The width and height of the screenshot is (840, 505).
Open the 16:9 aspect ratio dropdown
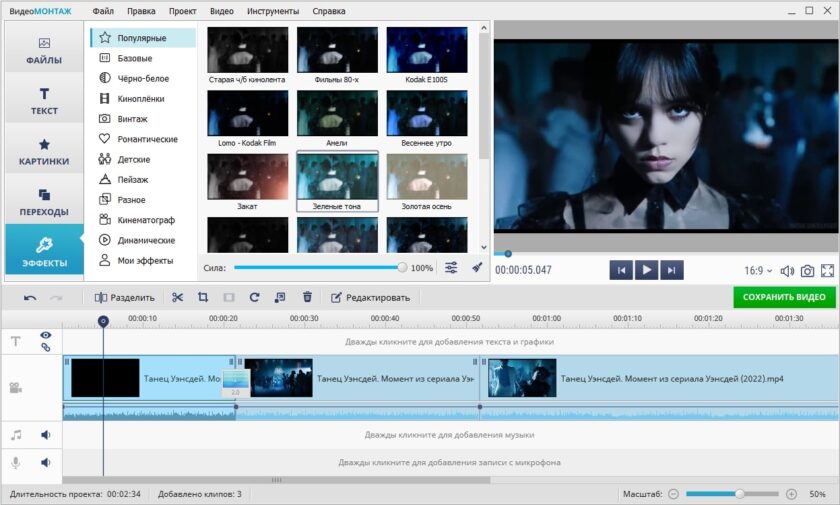(x=758, y=270)
